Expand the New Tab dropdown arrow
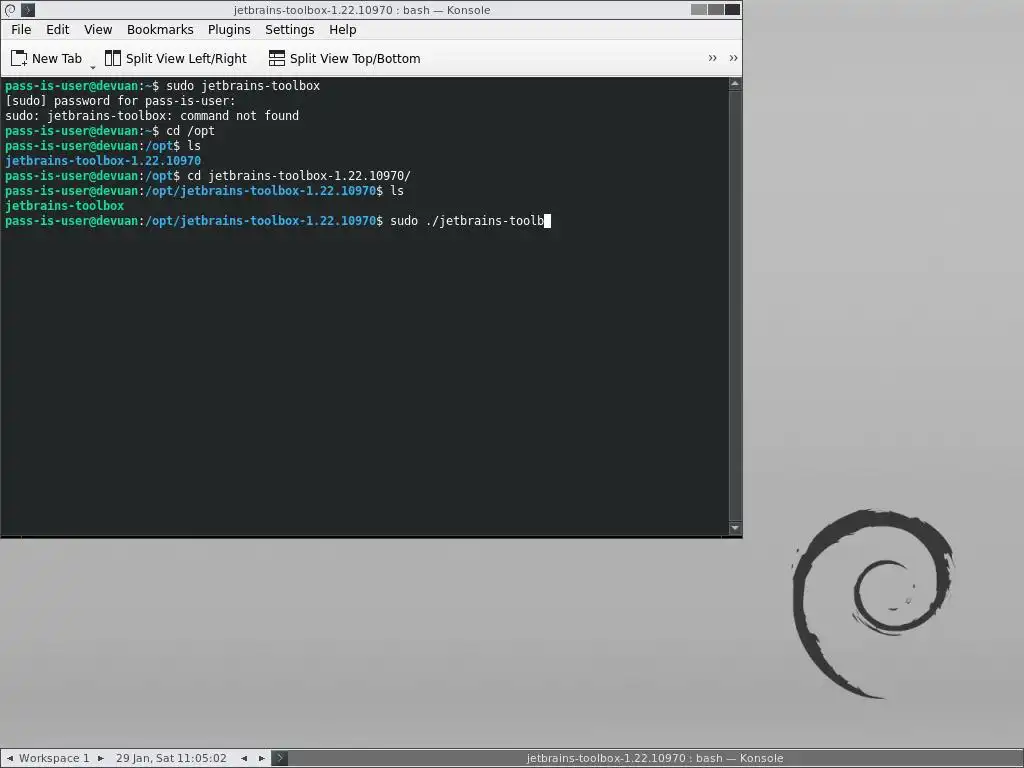Screen dimensions: 1024x768 [x=93, y=67]
